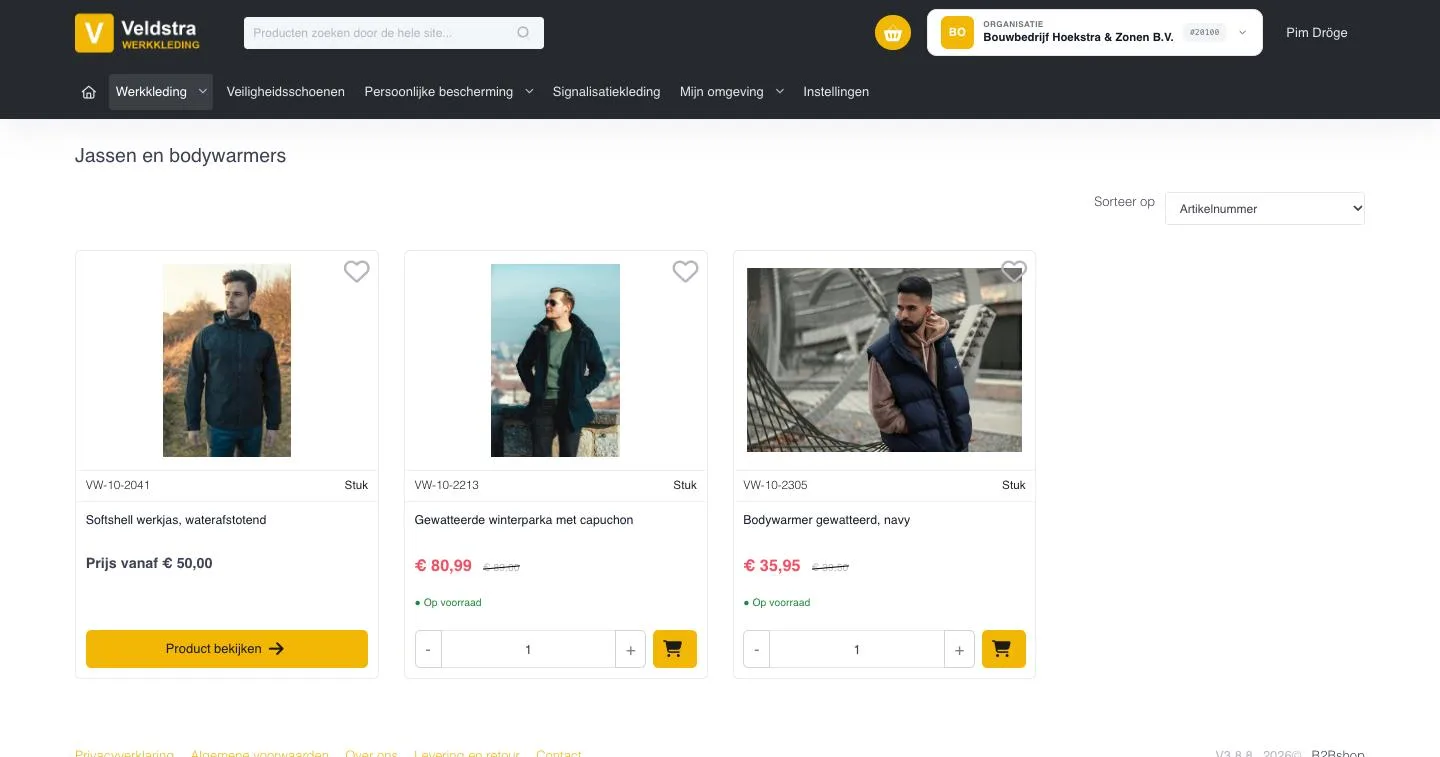1440x757 pixels.
Task: Open the navy bodywarmer product photo
Action: click(x=884, y=360)
